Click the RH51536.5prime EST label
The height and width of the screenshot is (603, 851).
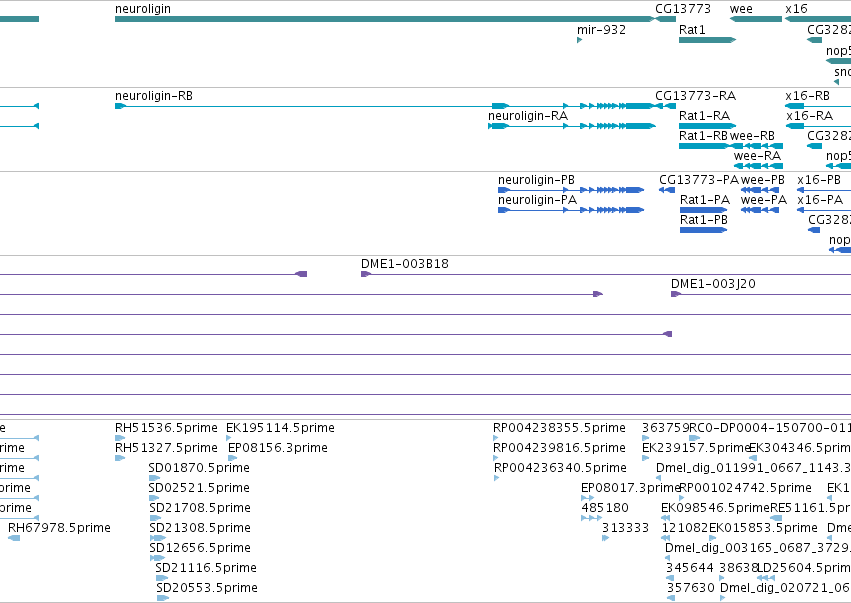(166, 428)
